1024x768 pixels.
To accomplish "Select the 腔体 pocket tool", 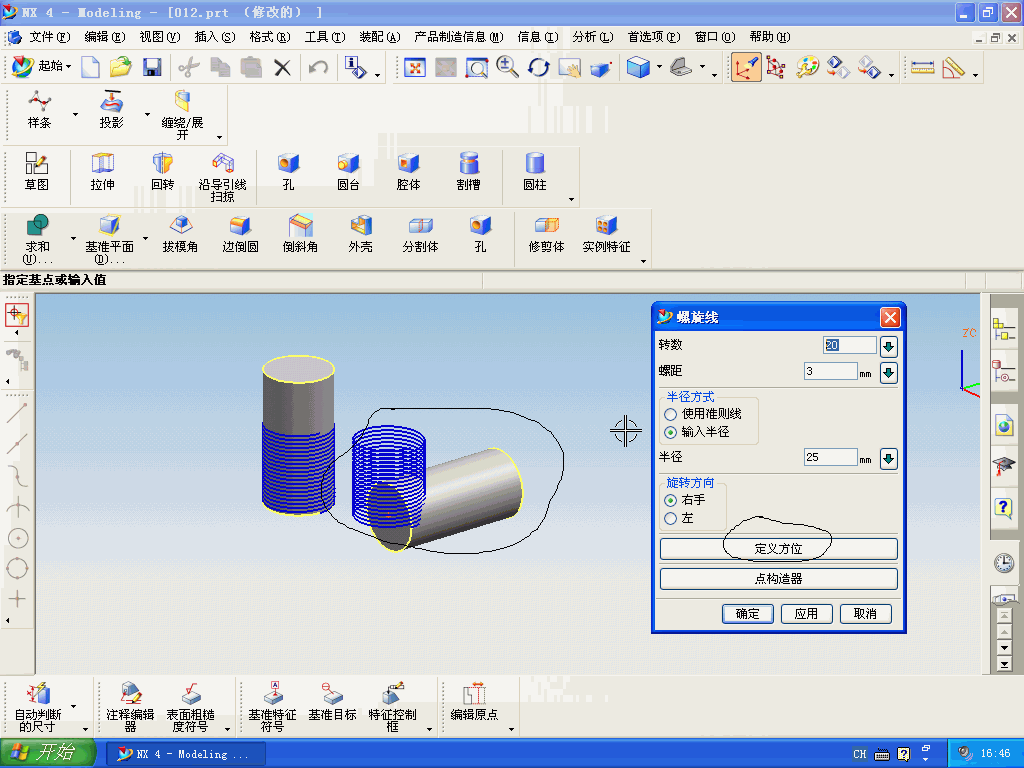I will click(x=408, y=171).
